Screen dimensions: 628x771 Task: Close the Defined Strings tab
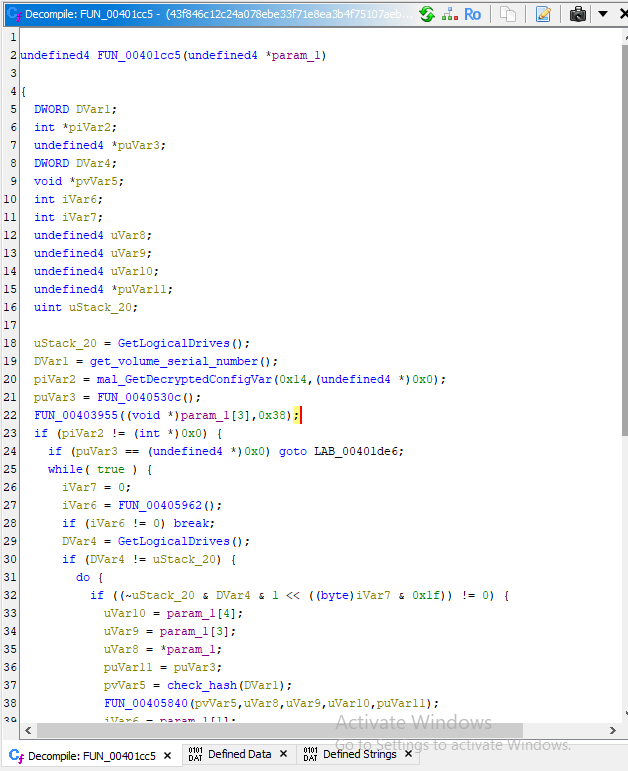point(408,754)
